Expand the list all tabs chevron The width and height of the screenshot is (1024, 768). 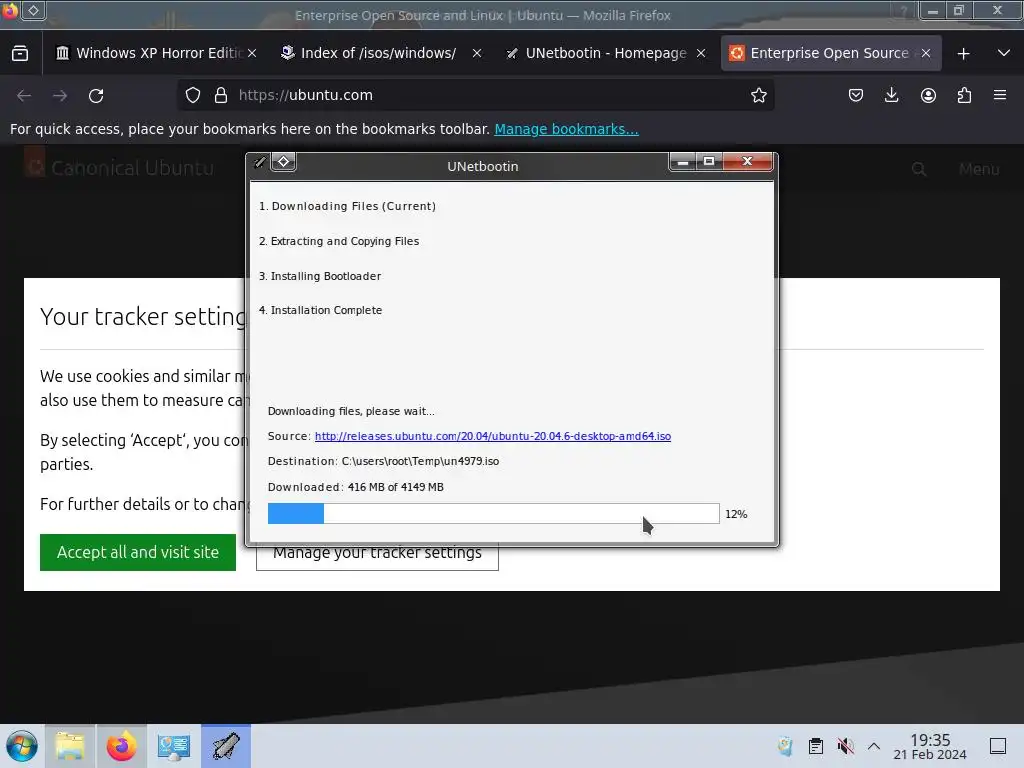[x=1004, y=53]
